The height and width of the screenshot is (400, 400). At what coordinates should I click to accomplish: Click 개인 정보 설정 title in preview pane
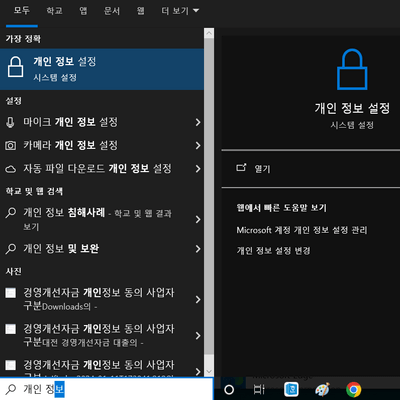[352, 108]
